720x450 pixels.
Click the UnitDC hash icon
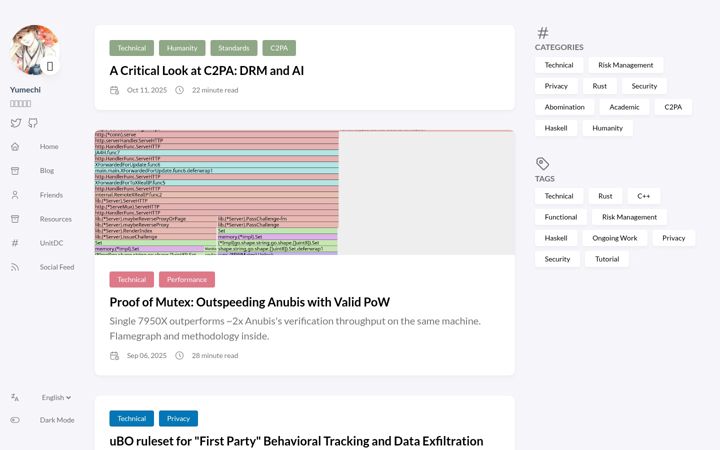(15, 243)
